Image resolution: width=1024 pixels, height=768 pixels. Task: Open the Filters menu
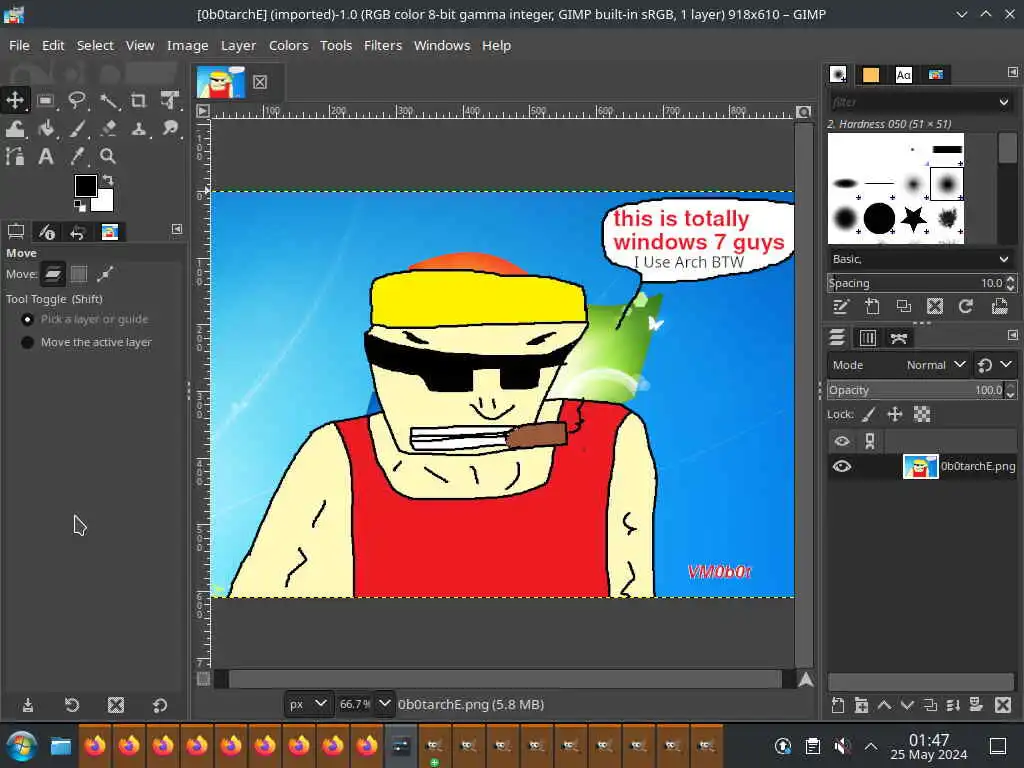tap(382, 45)
